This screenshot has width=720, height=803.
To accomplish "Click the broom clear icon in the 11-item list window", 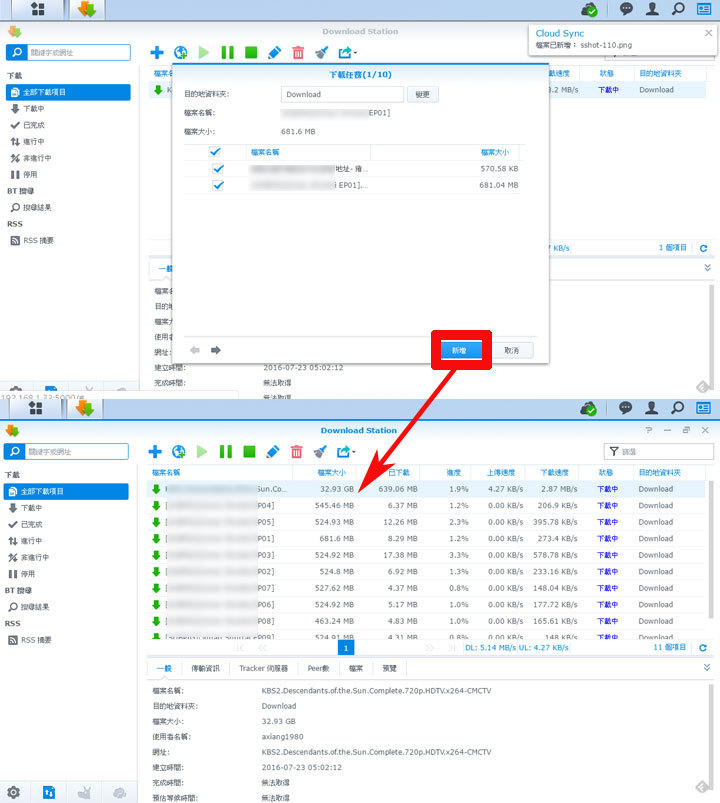I will pos(320,452).
